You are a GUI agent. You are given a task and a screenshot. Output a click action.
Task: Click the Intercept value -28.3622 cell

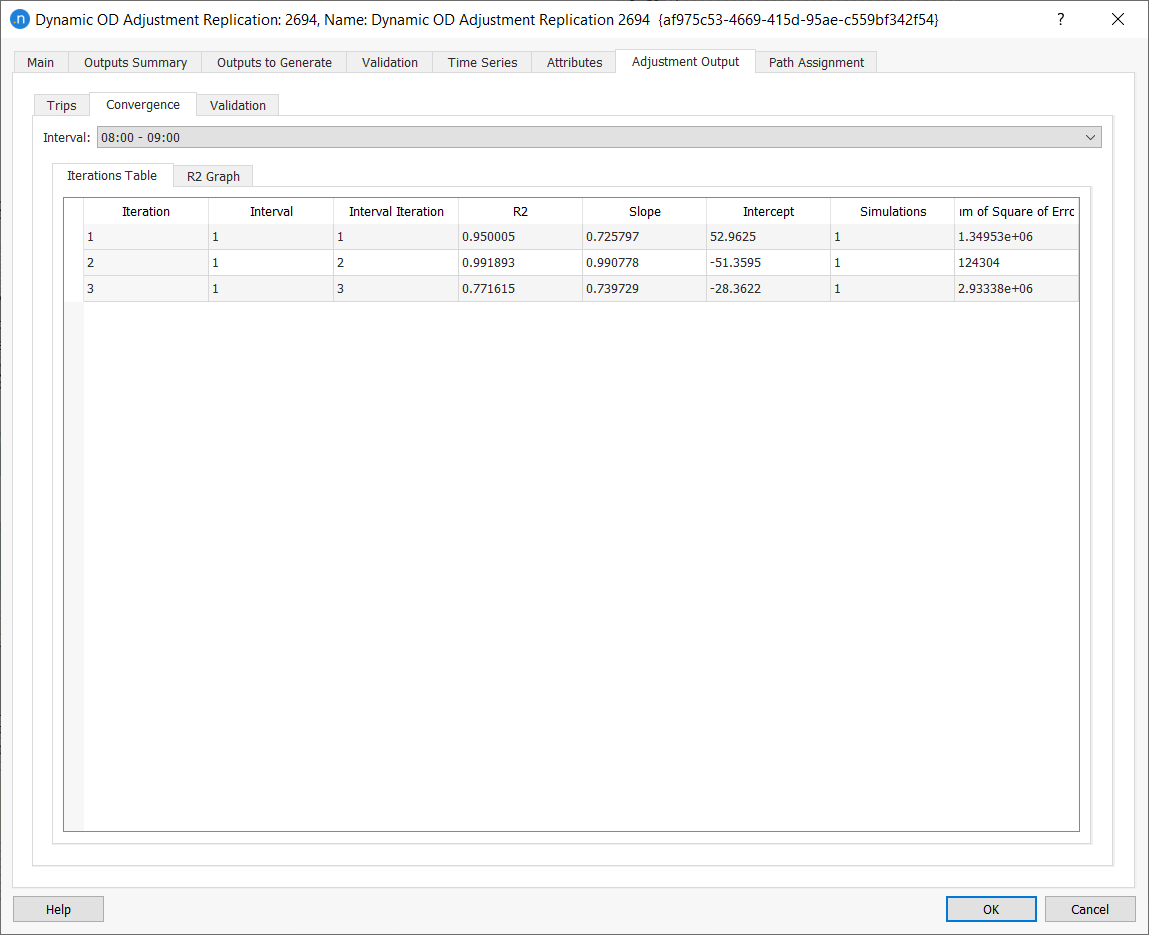pyautogui.click(x=768, y=288)
